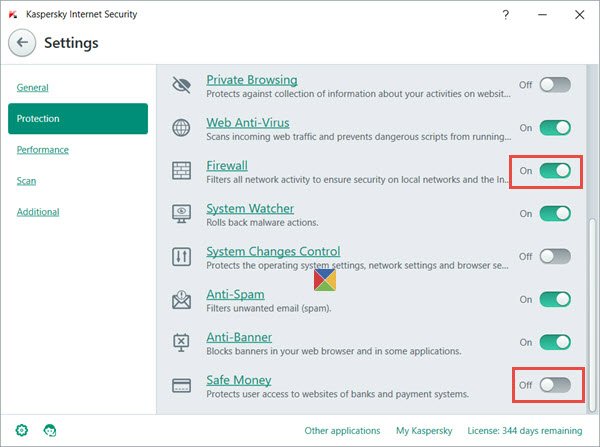Click the Firewall brick wall icon

click(x=181, y=171)
